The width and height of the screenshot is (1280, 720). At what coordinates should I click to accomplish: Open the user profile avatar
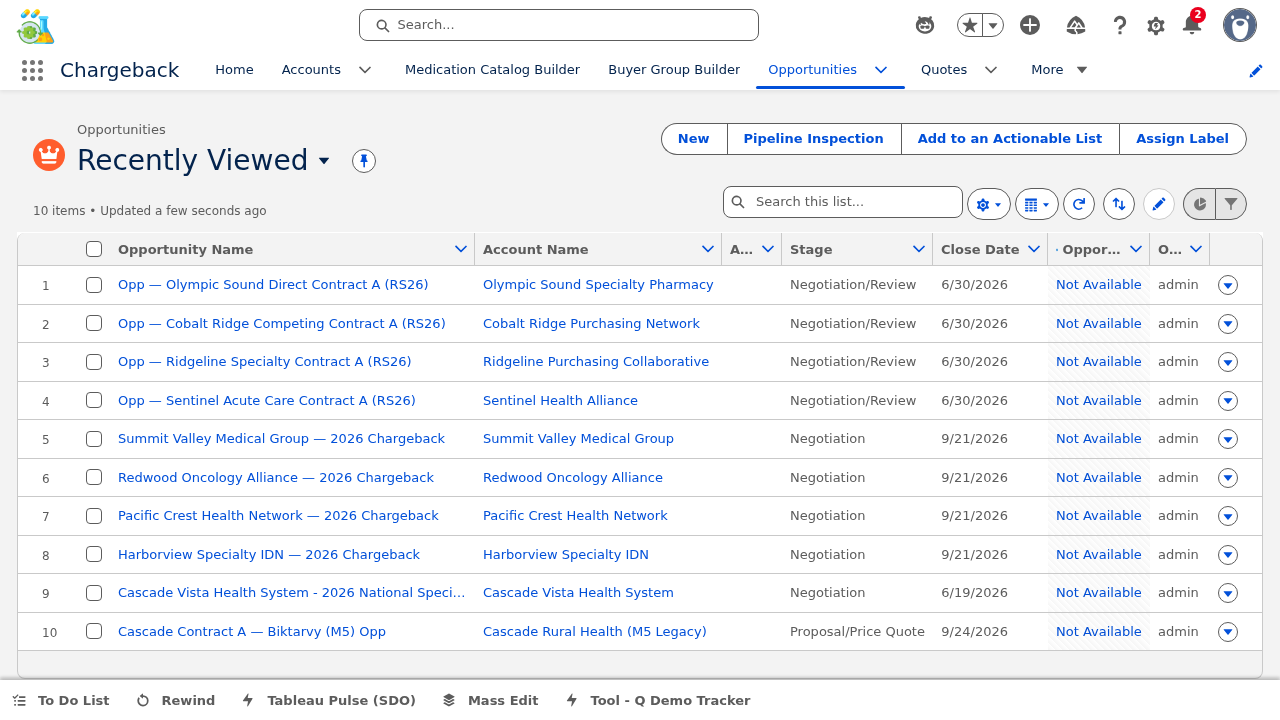click(x=1240, y=25)
